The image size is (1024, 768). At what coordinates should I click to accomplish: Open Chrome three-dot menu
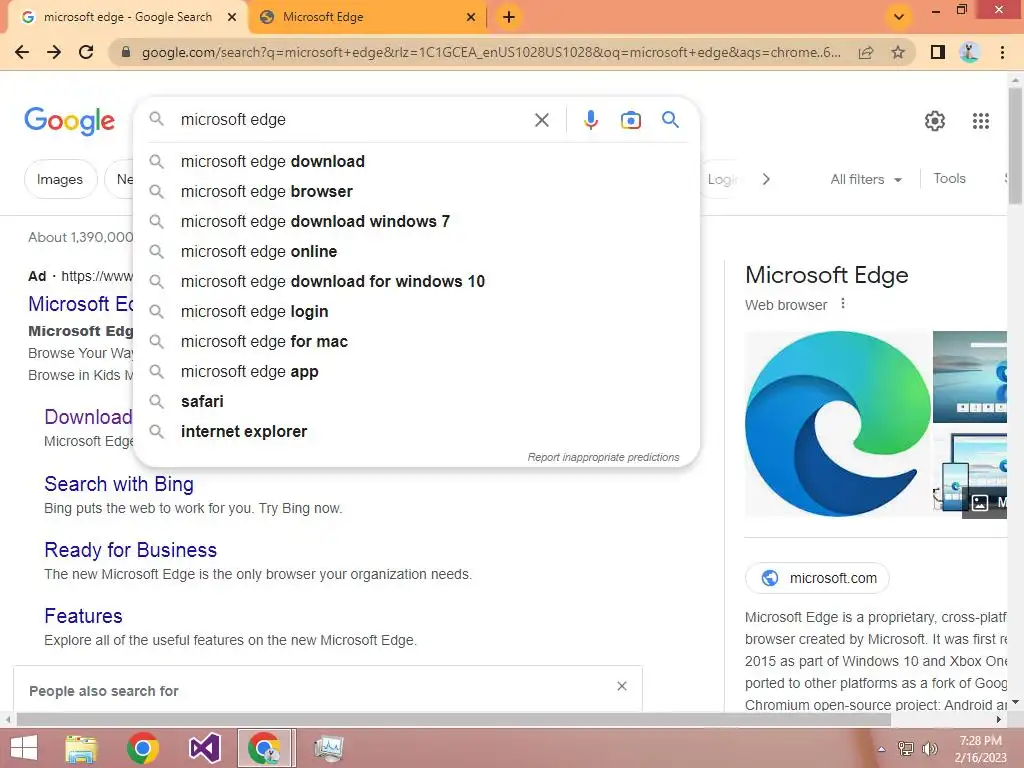pyautogui.click(x=1002, y=52)
